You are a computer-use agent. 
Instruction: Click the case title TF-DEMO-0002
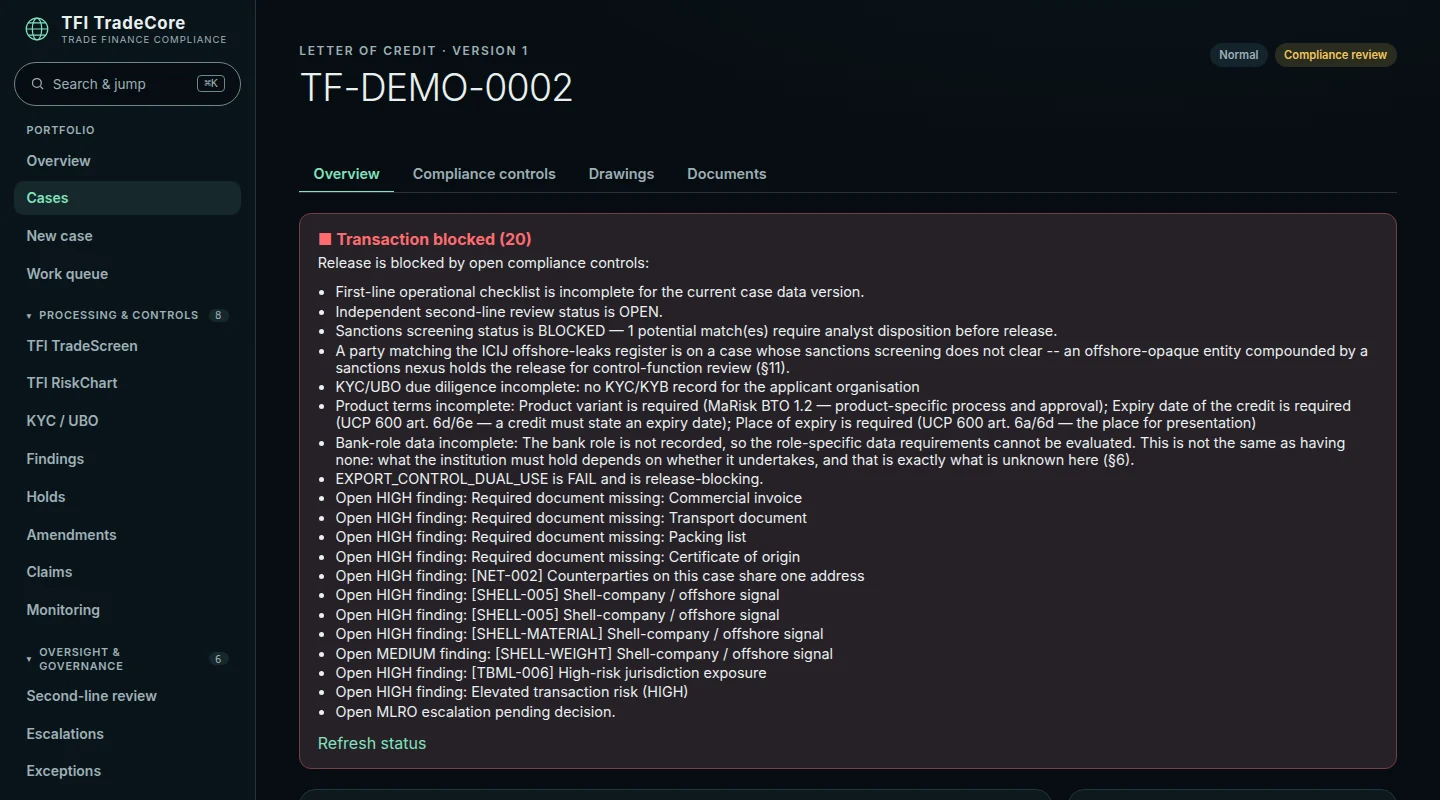pos(436,88)
